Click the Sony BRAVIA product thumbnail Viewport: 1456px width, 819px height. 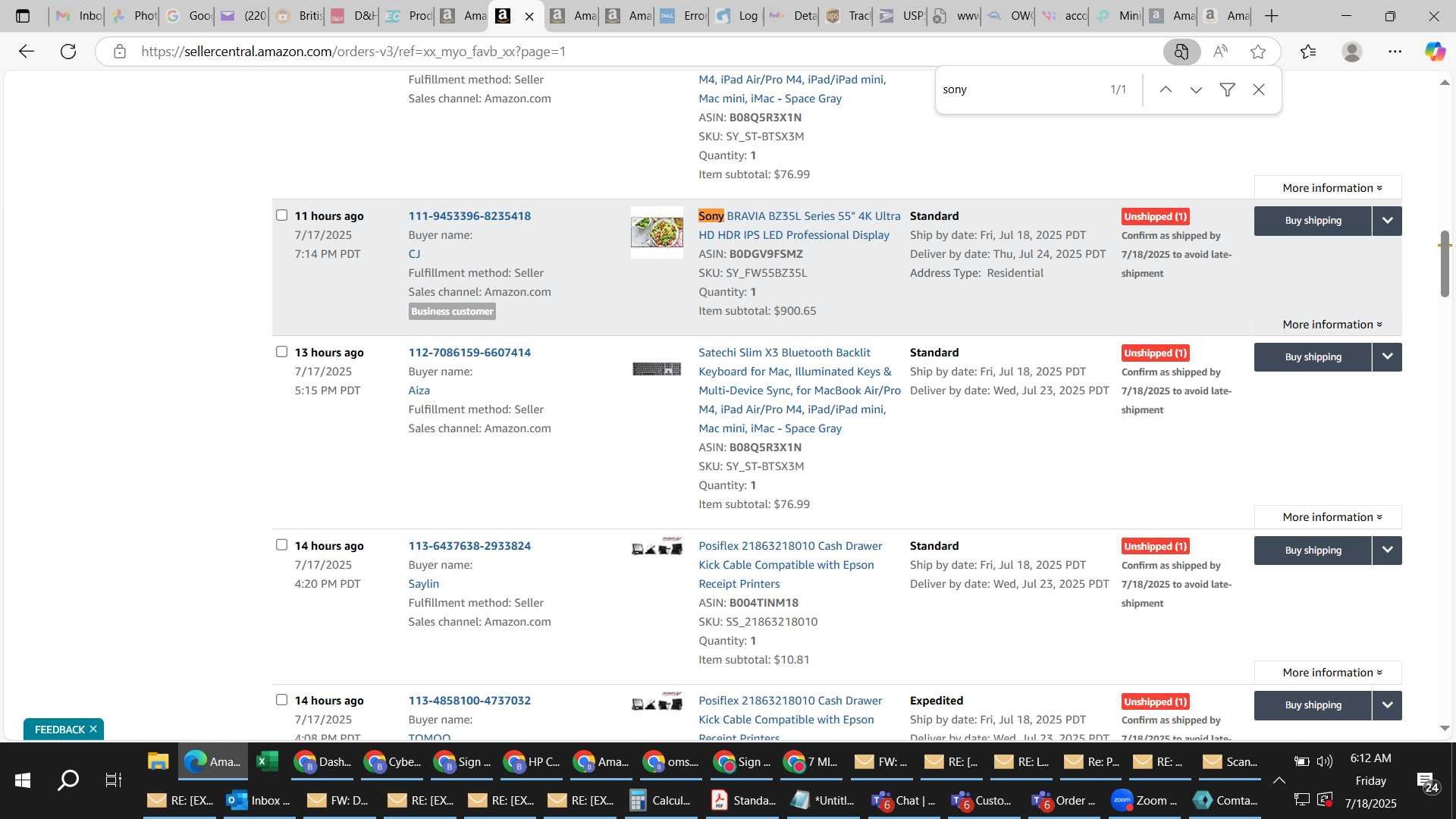click(657, 233)
